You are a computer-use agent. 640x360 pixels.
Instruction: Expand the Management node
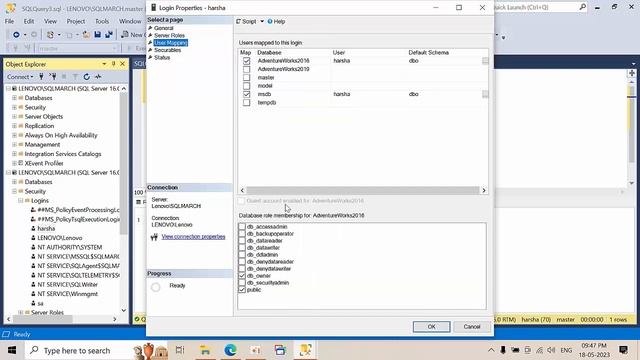point(14,145)
